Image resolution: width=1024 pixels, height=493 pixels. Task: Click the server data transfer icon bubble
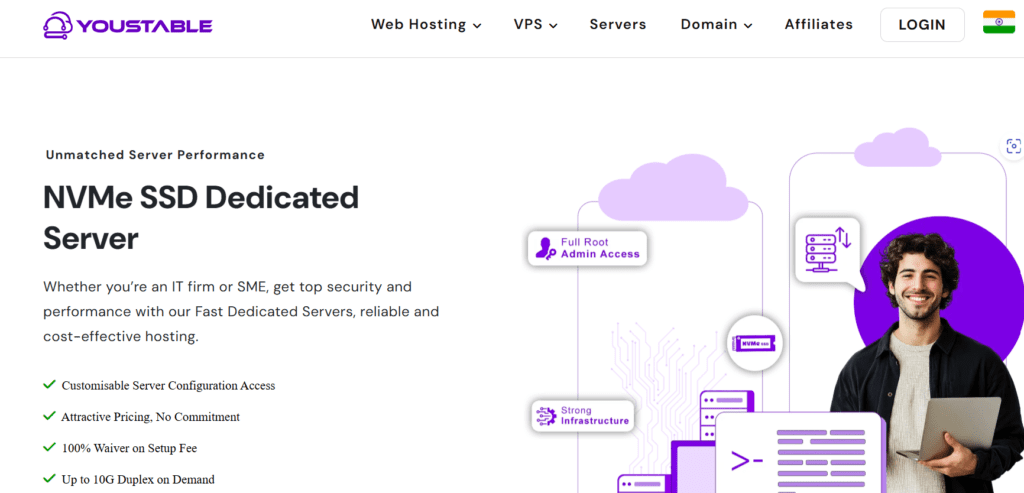pyautogui.click(x=827, y=251)
